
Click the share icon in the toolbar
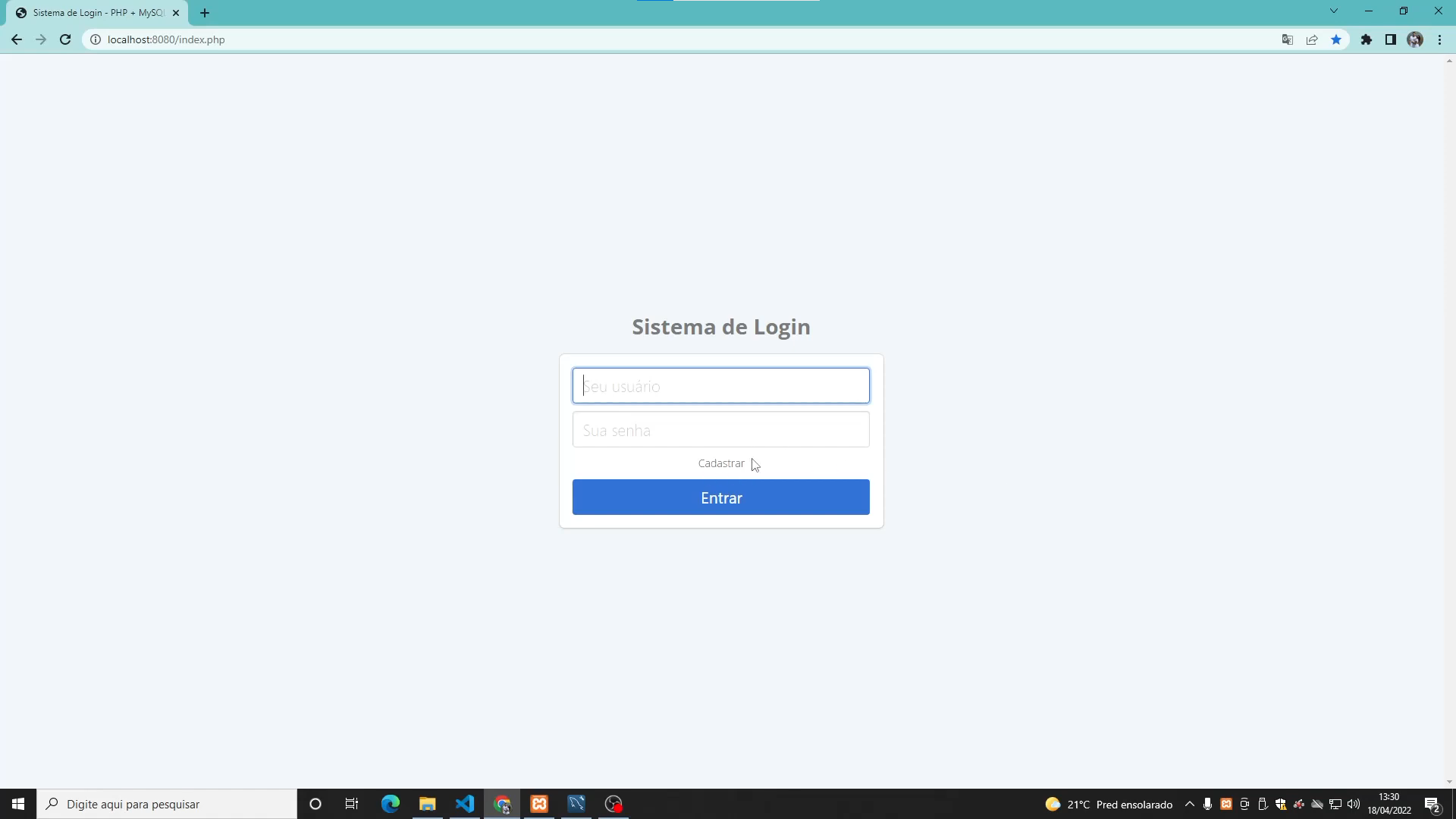pos(1312,39)
